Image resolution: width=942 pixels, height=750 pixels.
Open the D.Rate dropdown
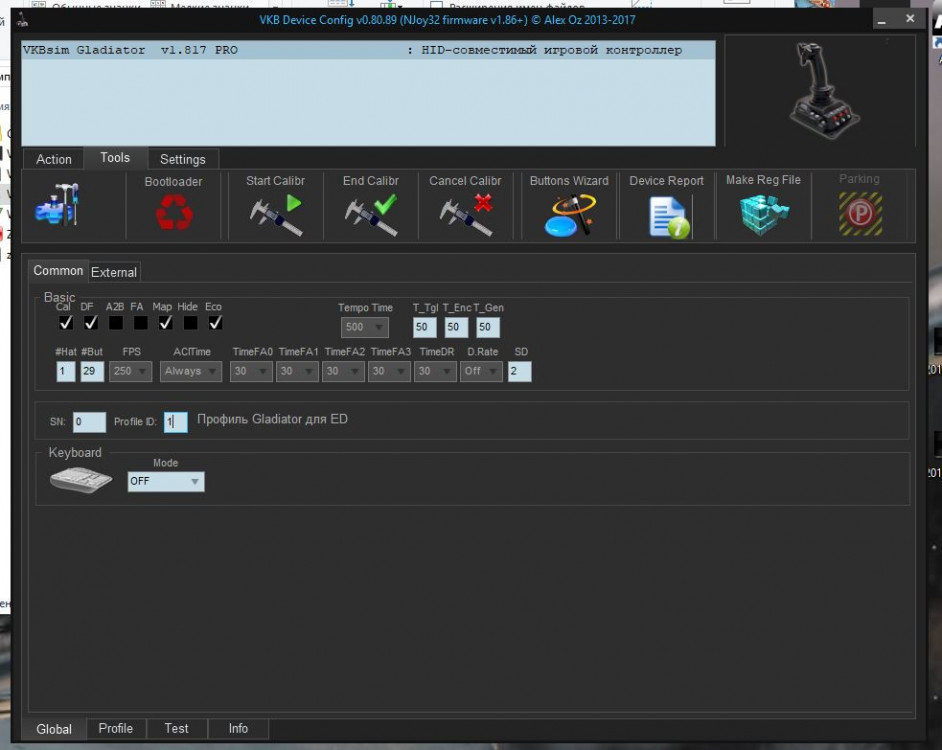coord(481,371)
